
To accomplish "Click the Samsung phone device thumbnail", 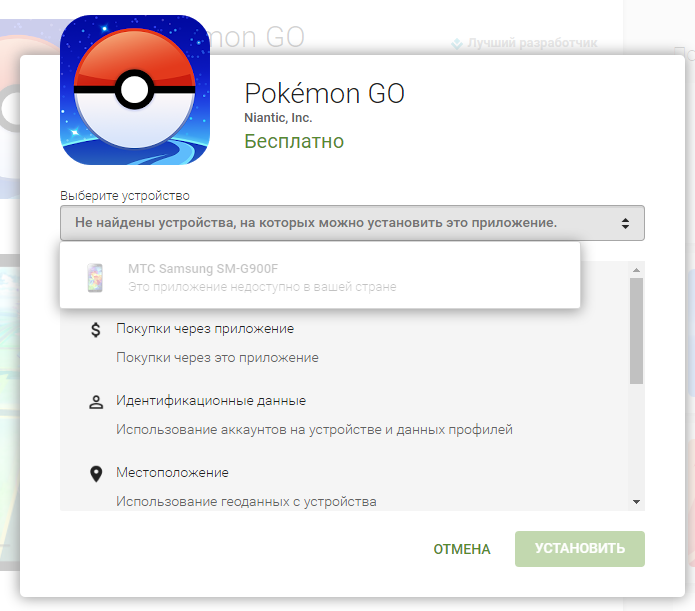I will [95, 278].
